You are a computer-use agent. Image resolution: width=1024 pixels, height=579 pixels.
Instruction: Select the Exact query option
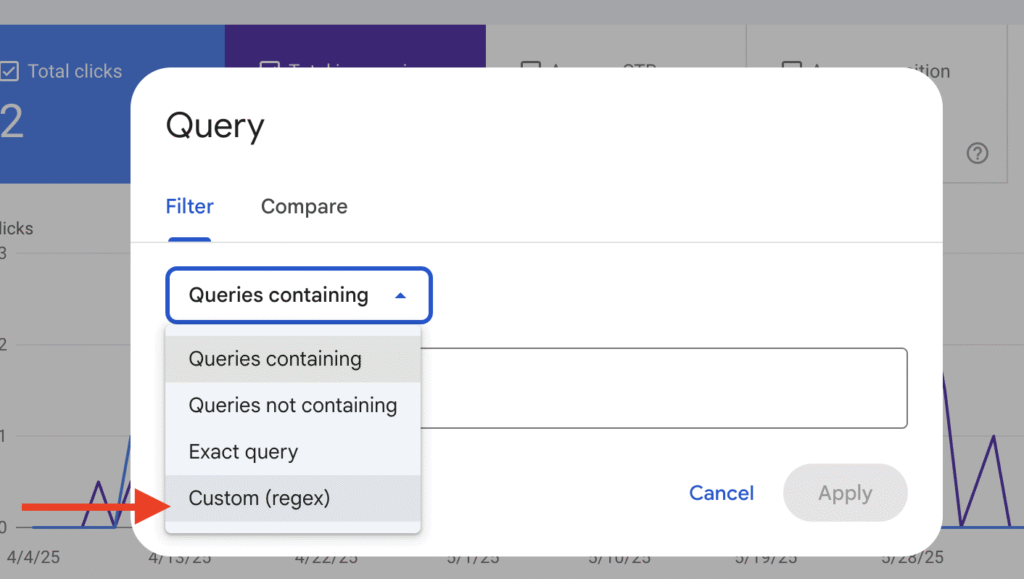[x=293, y=452]
